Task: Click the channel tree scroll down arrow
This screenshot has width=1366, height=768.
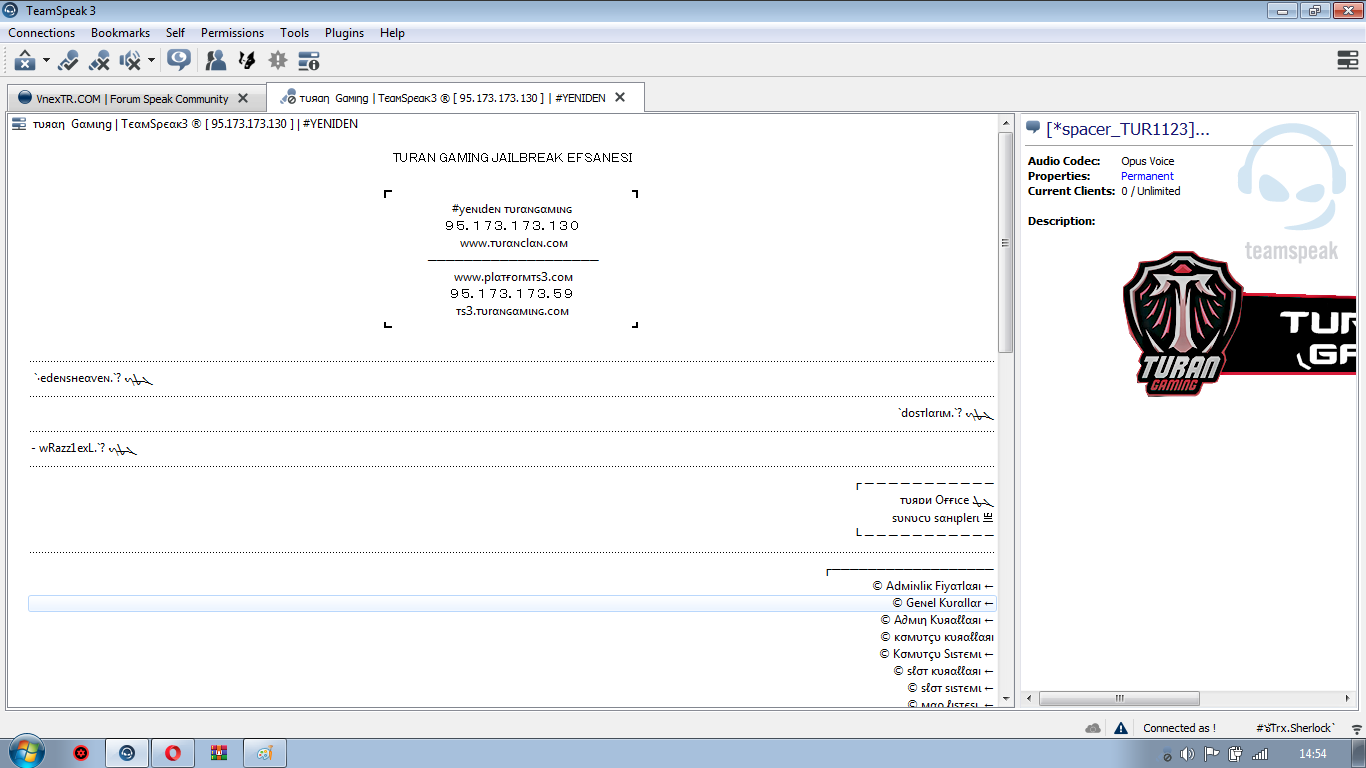Action: tap(1005, 700)
